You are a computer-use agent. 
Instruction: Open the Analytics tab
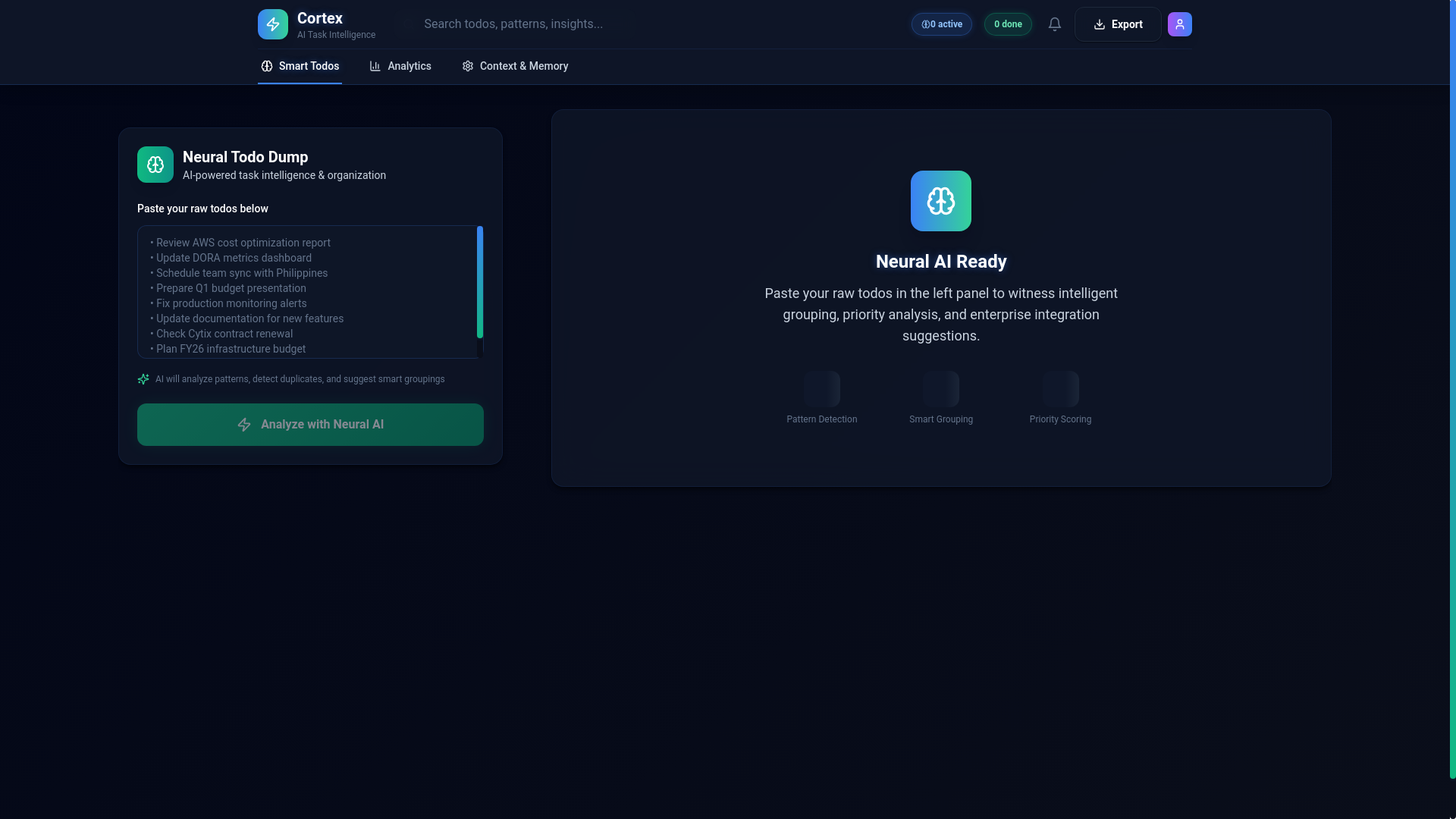(400, 66)
